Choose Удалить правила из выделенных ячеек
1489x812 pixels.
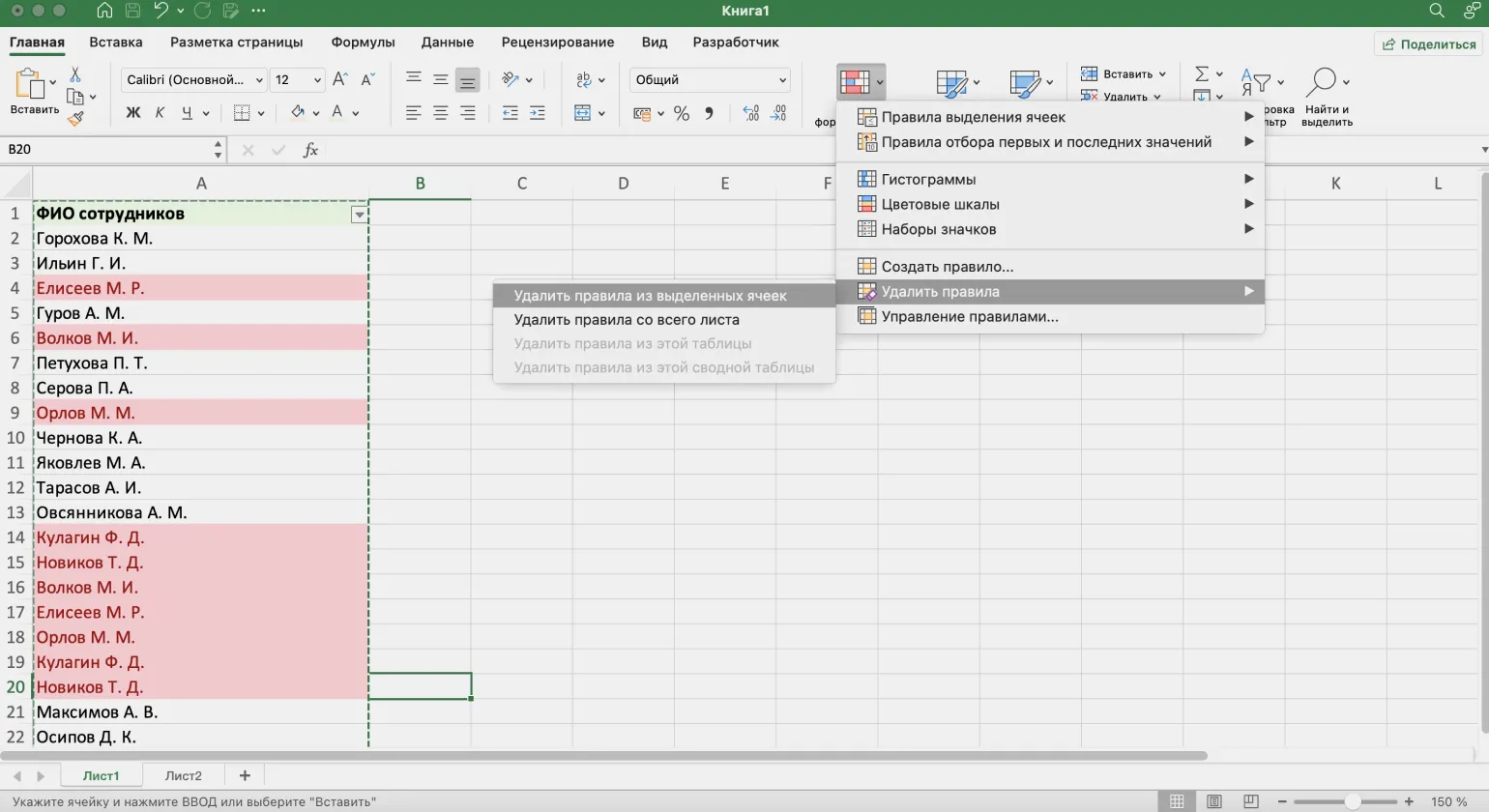pyautogui.click(x=650, y=296)
